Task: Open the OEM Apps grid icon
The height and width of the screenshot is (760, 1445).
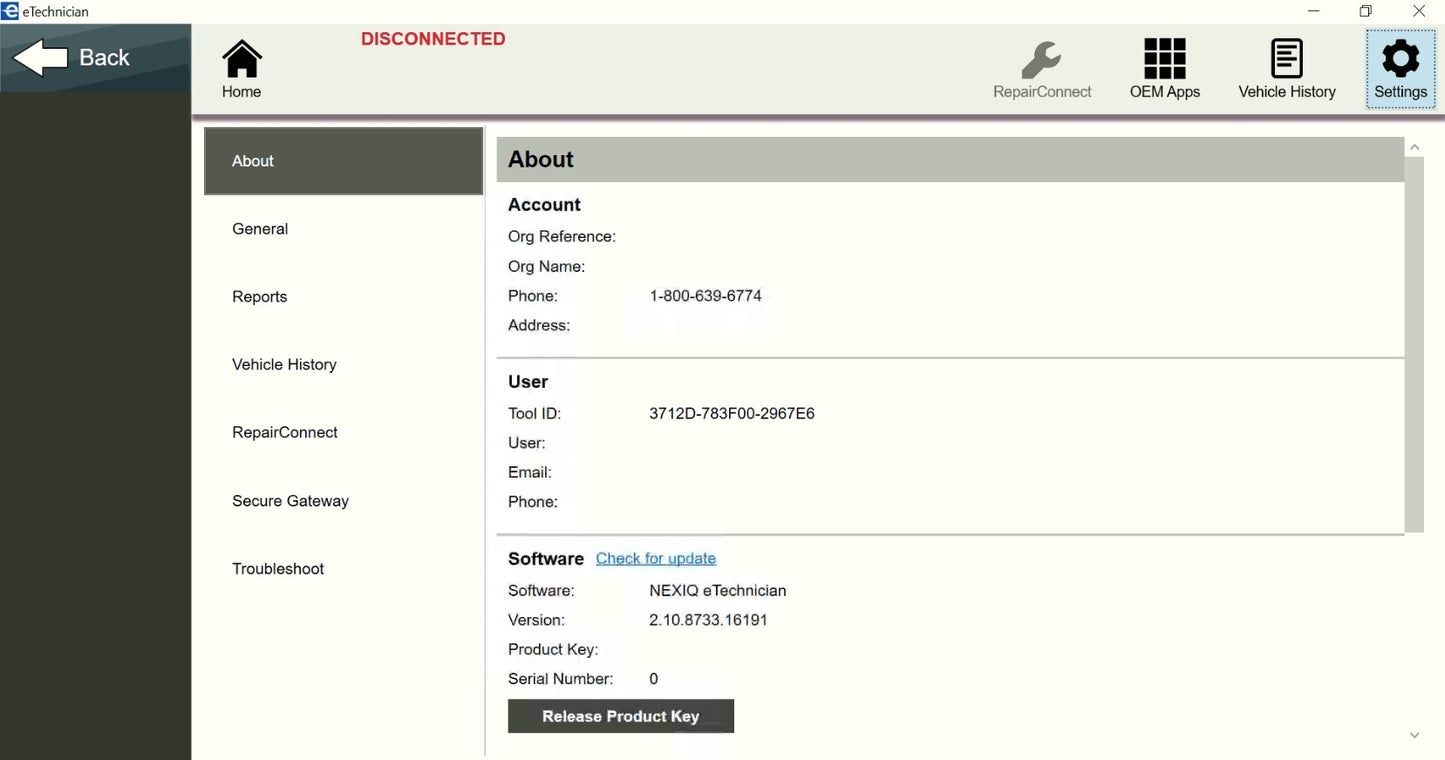Action: coord(1165,69)
